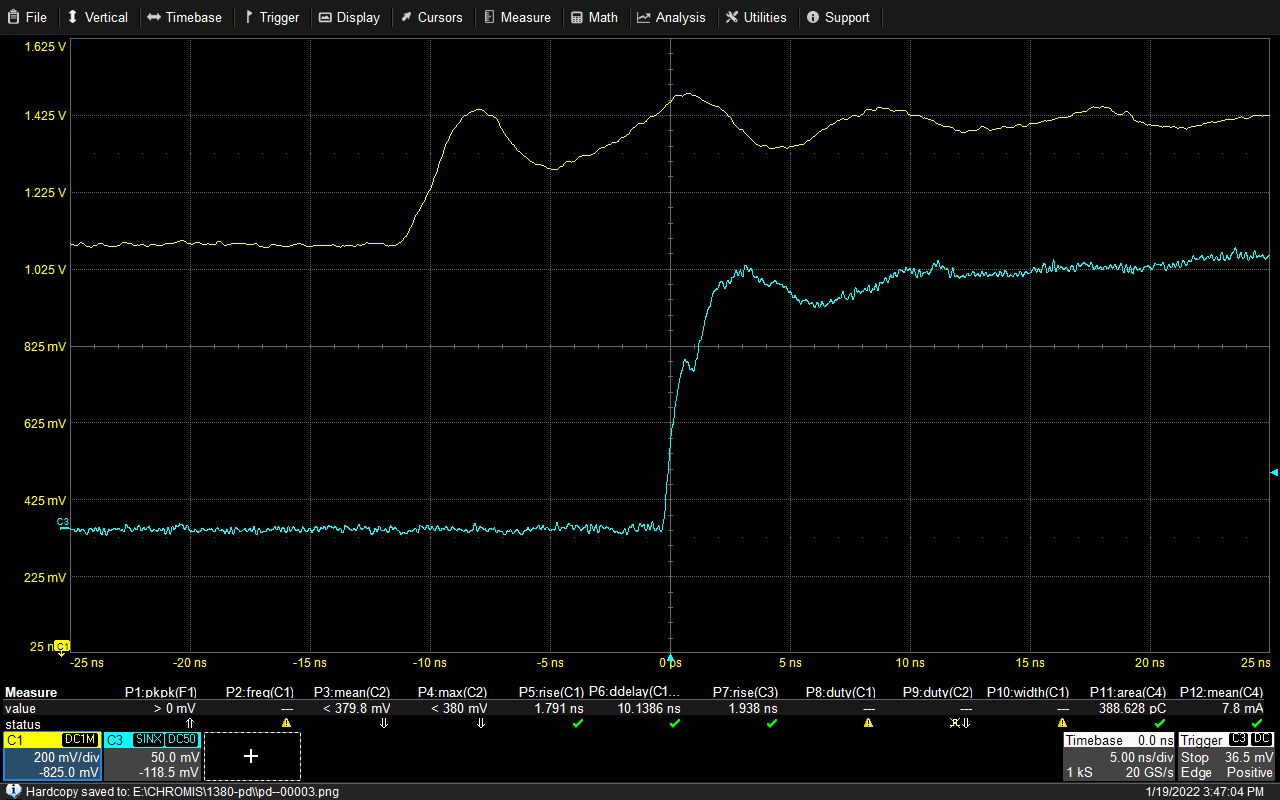Click the hardcopy saved info message icon

(12, 791)
